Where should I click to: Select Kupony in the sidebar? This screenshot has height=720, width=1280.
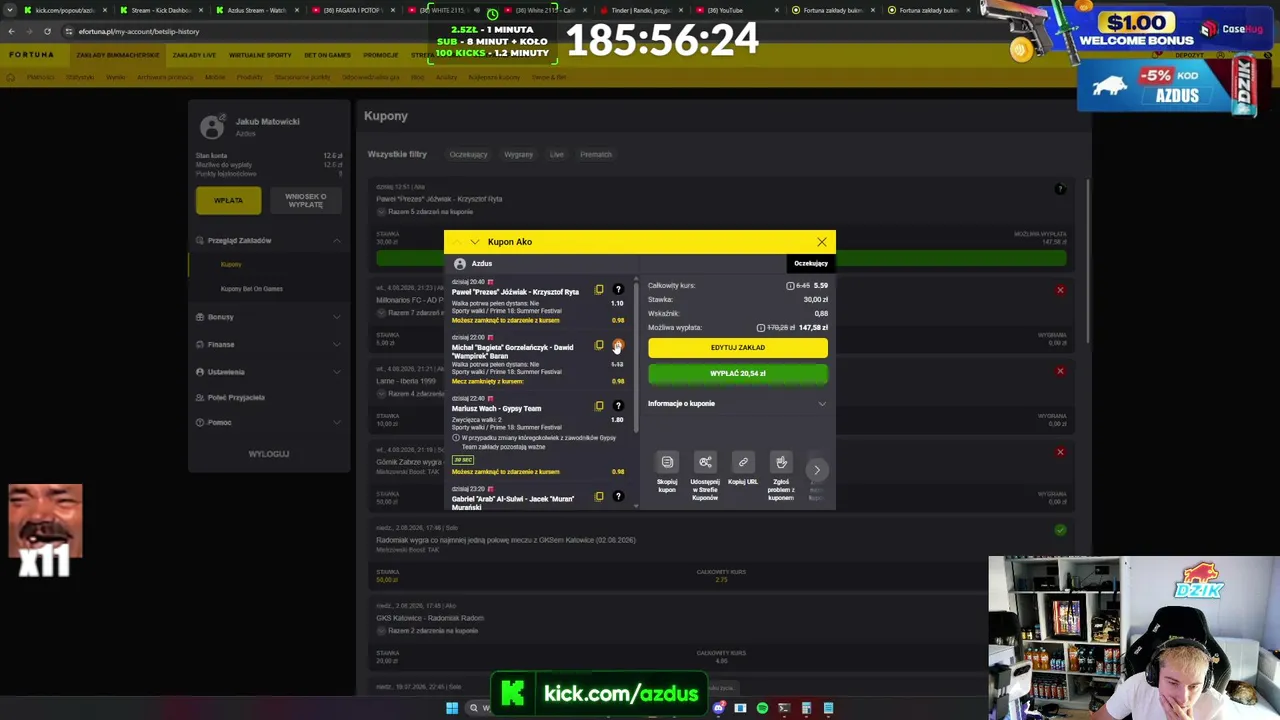tap(231, 265)
